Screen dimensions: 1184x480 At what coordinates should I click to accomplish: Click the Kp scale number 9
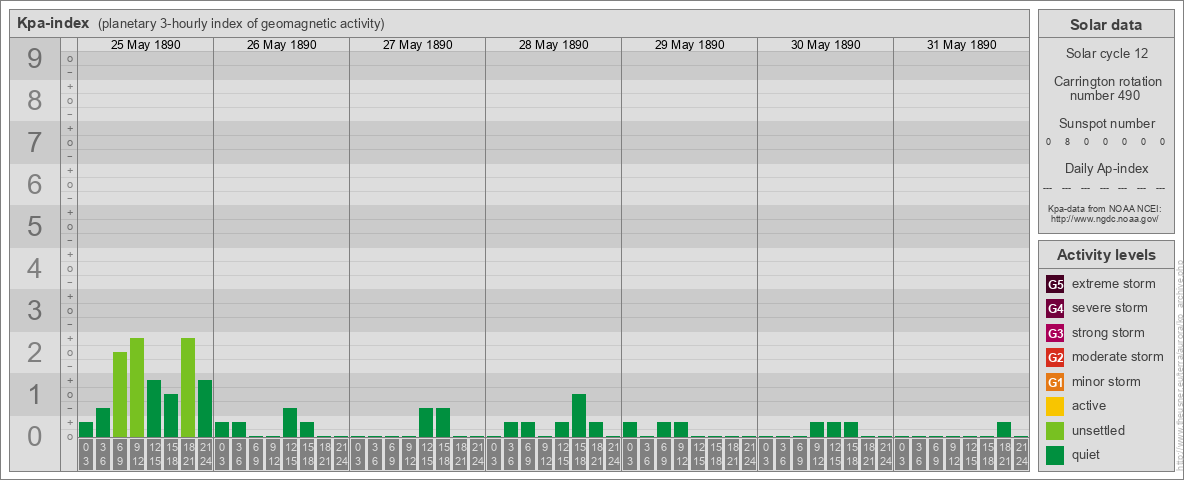pyautogui.click(x=35, y=59)
